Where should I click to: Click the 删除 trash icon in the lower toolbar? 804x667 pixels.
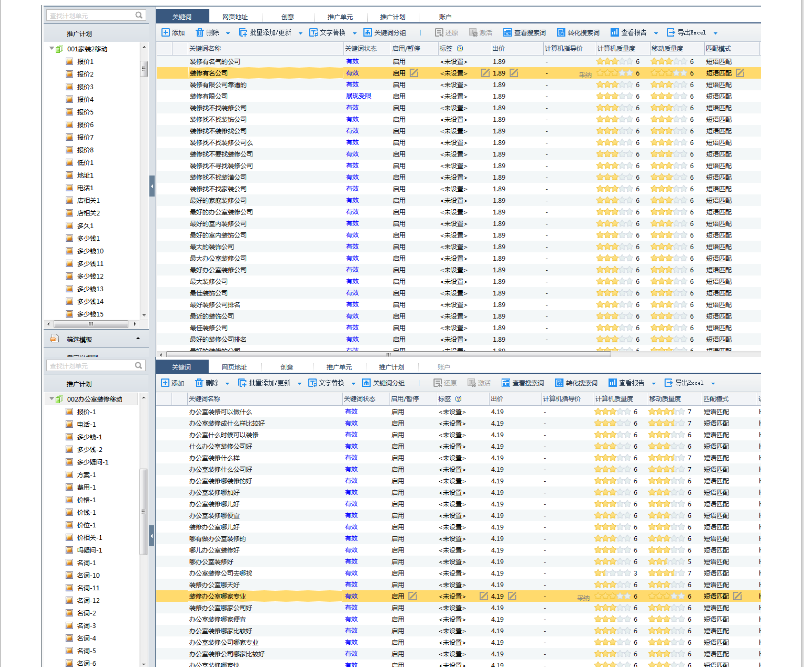199,383
